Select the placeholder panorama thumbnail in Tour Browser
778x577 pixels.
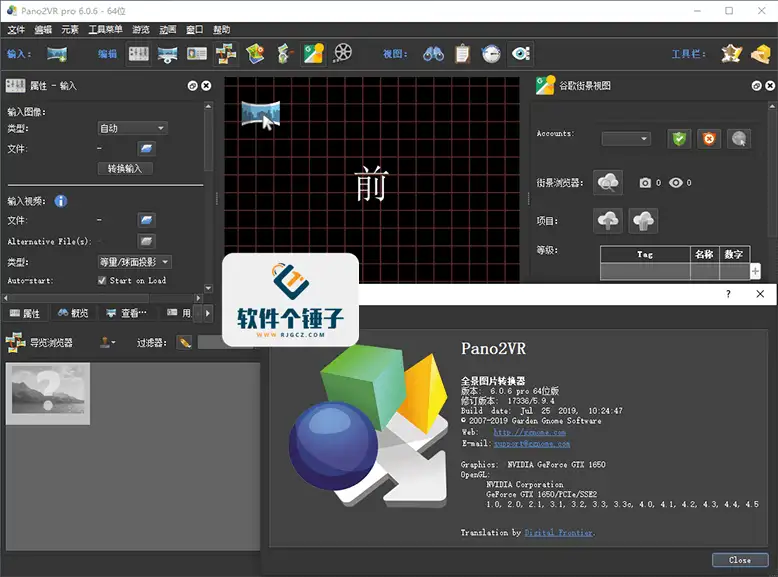[x=48, y=393]
